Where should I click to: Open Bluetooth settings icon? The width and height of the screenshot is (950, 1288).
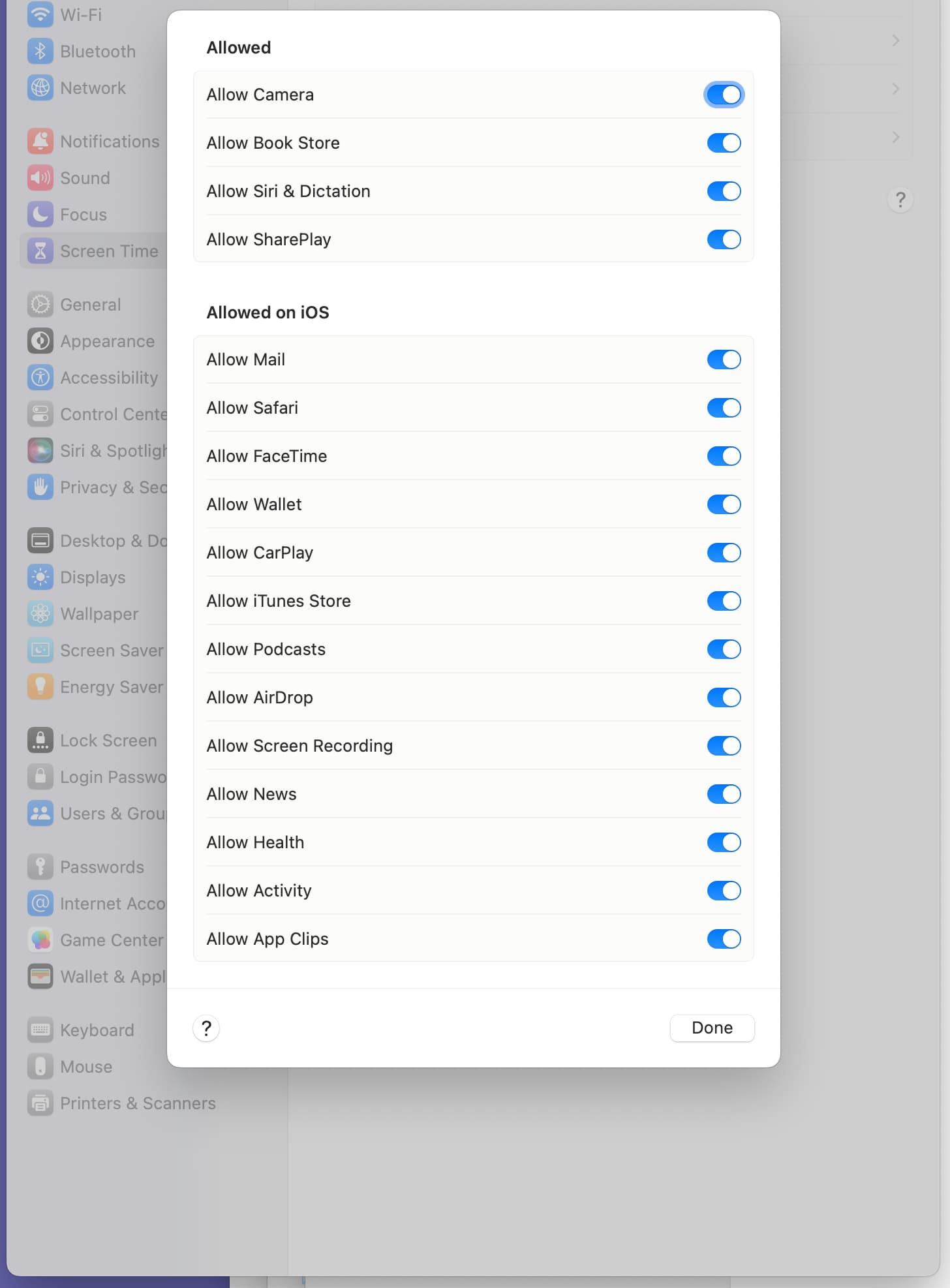[40, 51]
